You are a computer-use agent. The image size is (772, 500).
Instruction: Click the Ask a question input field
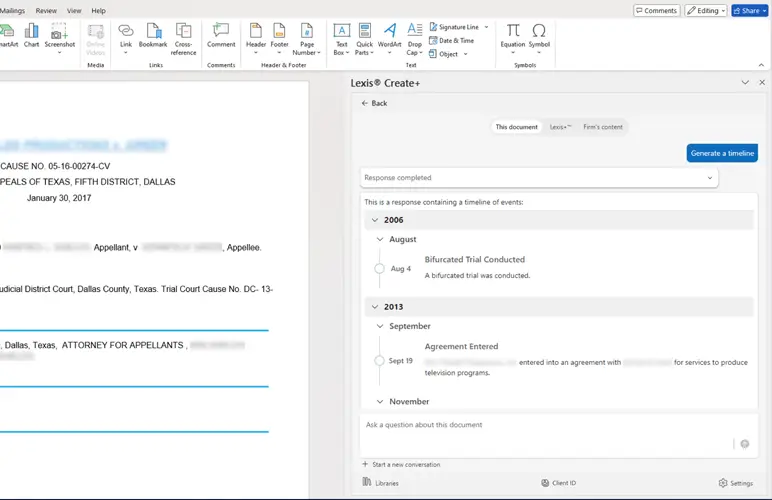click(540, 425)
